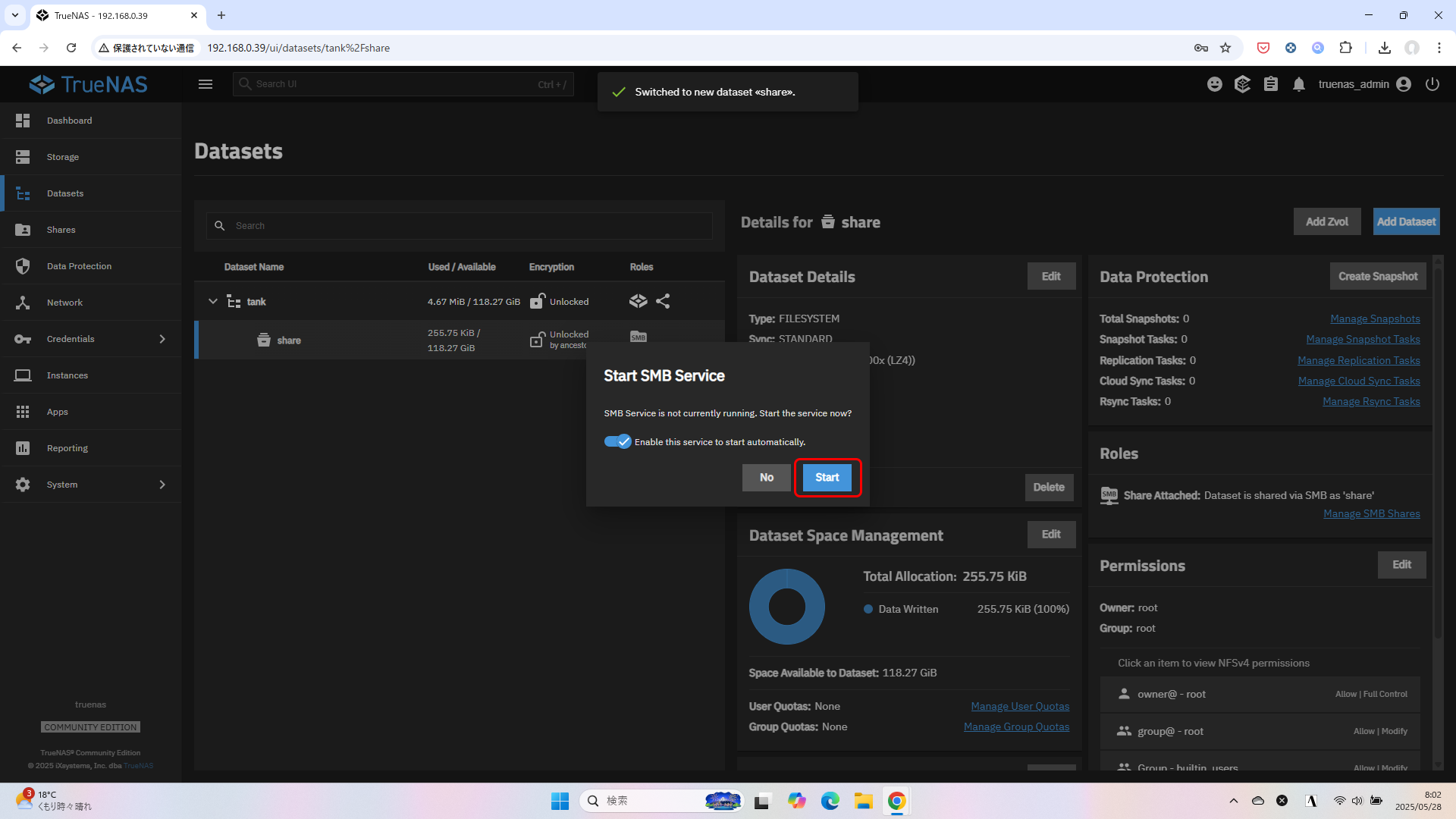Click the TrueNAS logo
This screenshot has height=819, width=1456.
pos(89,84)
